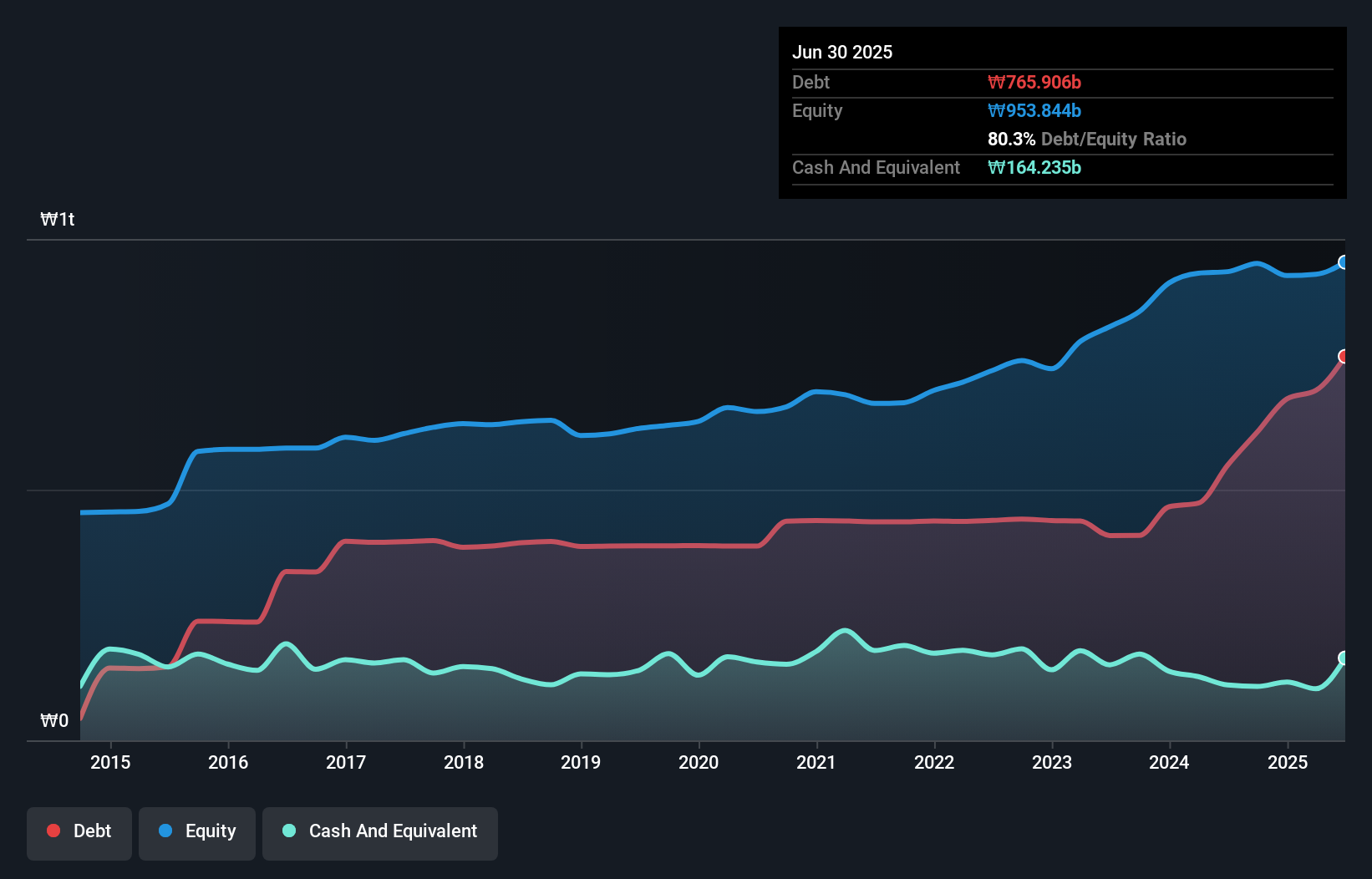Select the 2017 x-axis label
Image resolution: width=1372 pixels, height=879 pixels.
[346, 762]
